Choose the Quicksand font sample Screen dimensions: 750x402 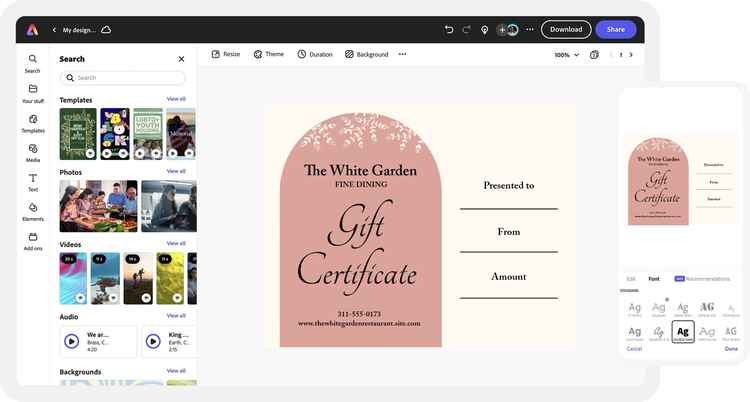coord(635,333)
